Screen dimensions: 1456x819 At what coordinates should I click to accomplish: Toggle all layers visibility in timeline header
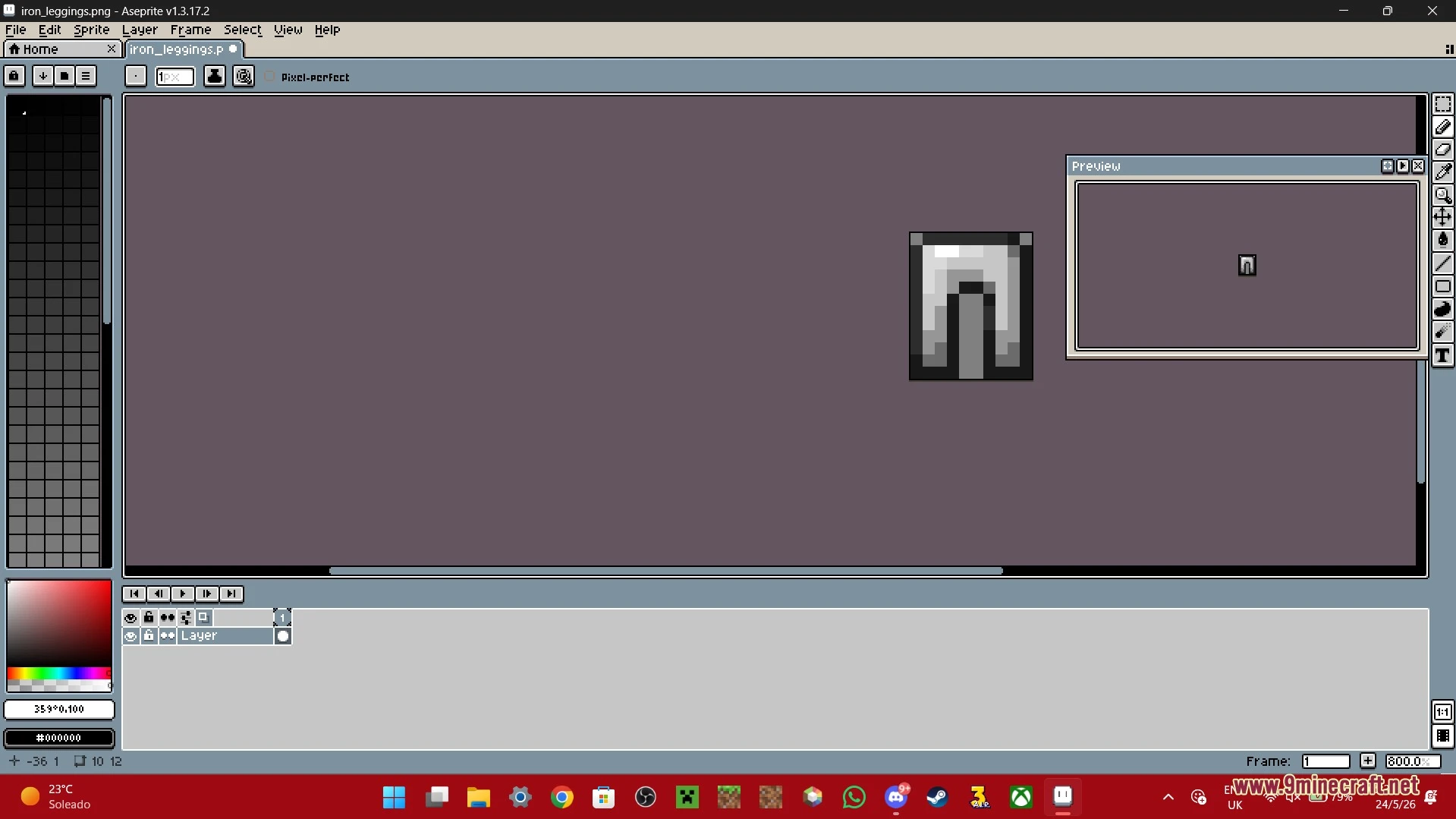131,618
